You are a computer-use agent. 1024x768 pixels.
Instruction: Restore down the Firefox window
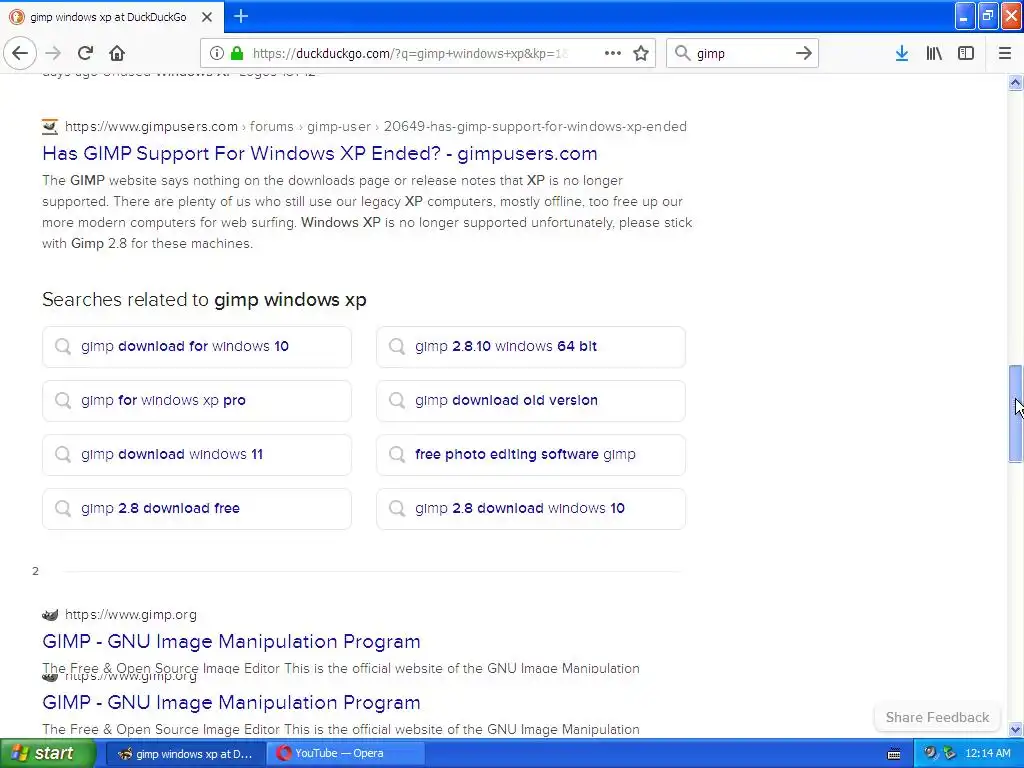click(987, 16)
